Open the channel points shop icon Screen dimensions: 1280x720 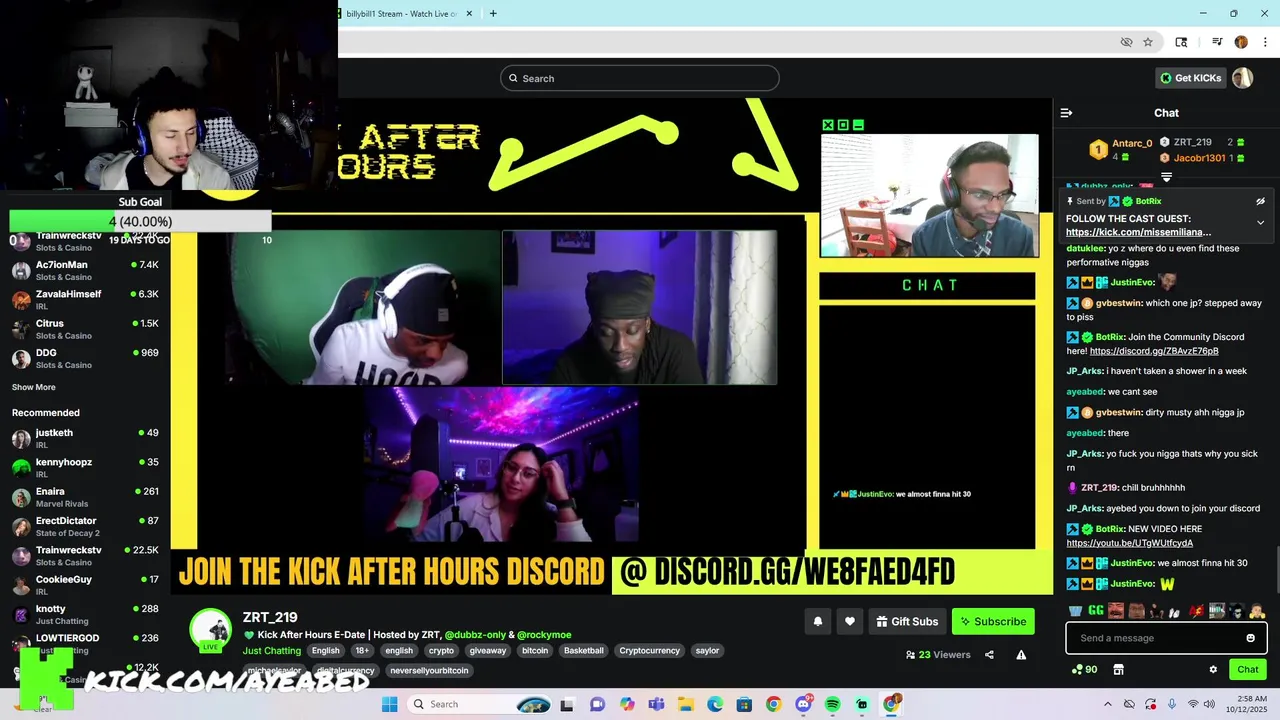tap(1119, 669)
